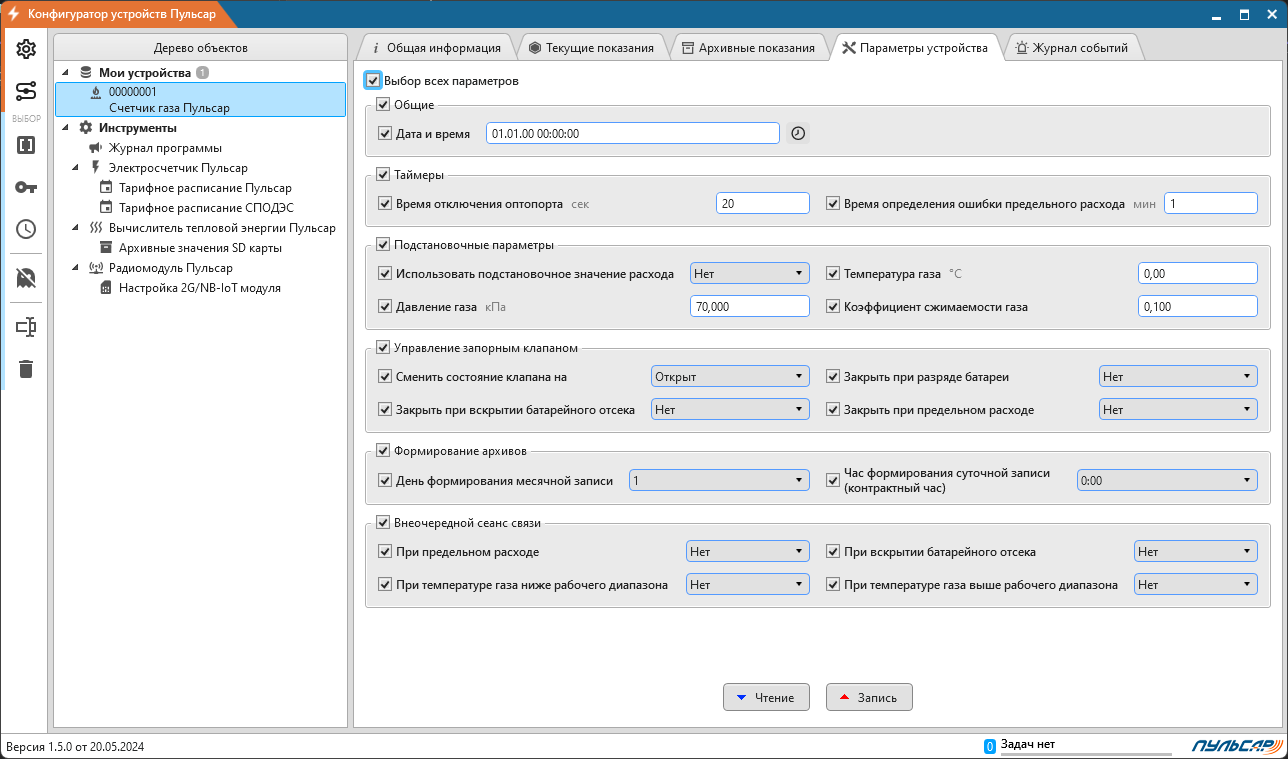Click the Дата и время input field
Image resolution: width=1288 pixels, height=759 pixels.
point(632,133)
